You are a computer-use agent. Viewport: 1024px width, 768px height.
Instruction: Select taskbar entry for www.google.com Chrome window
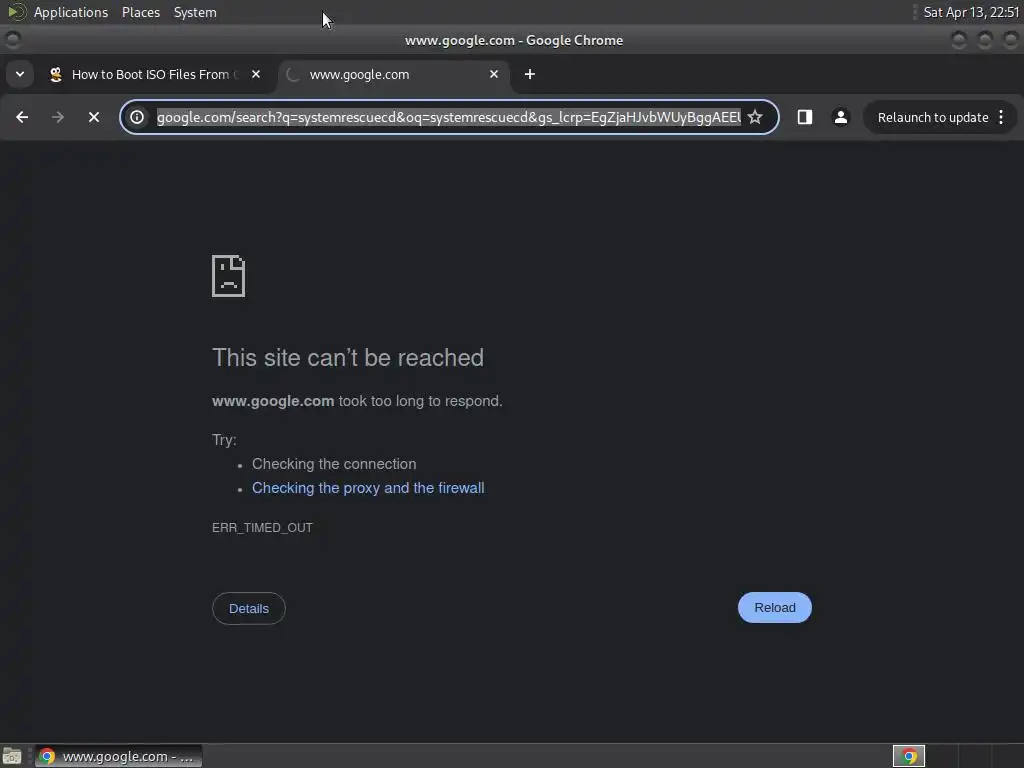(x=118, y=756)
